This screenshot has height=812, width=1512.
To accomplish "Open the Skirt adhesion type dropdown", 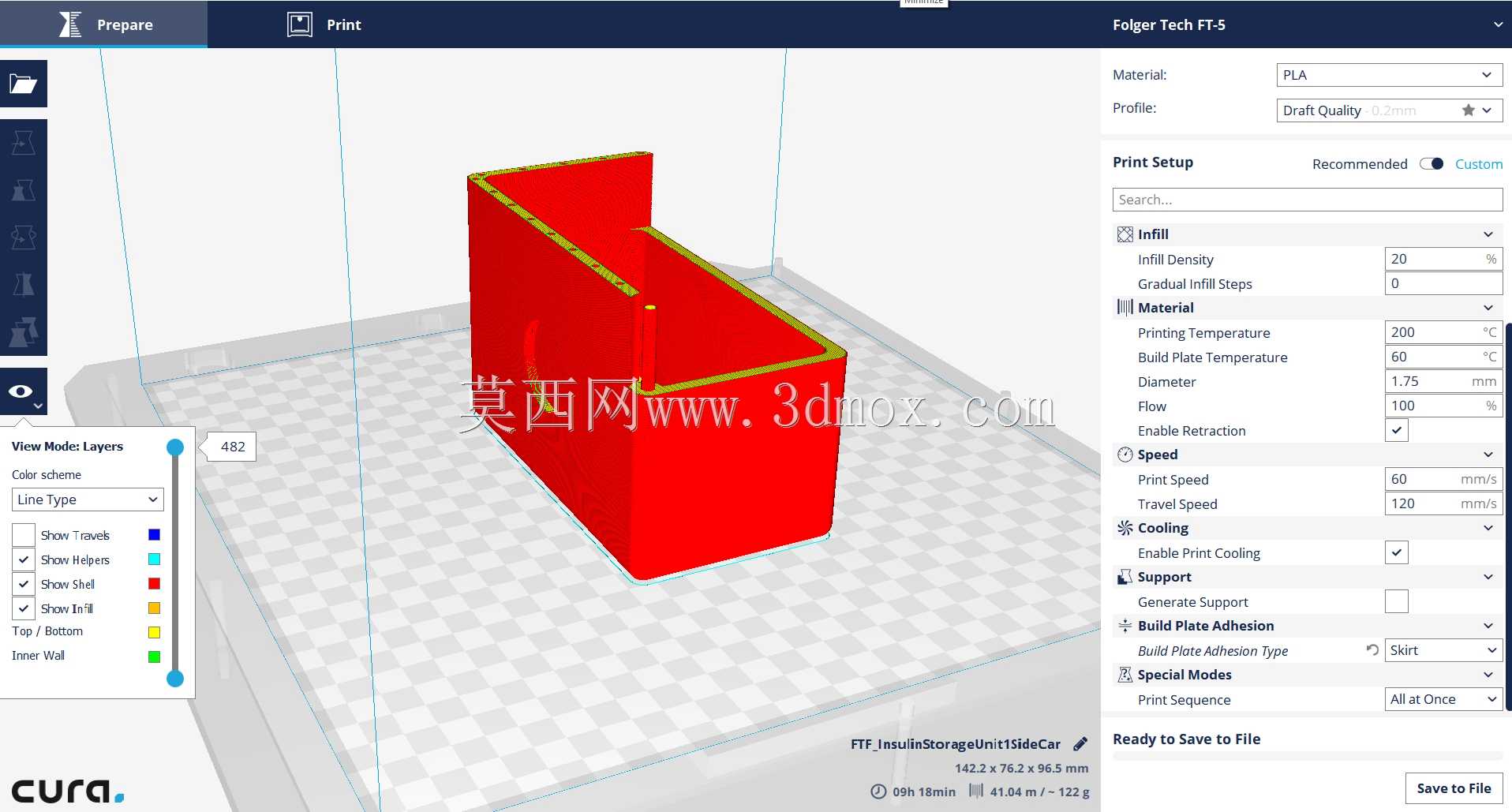I will [1443, 650].
